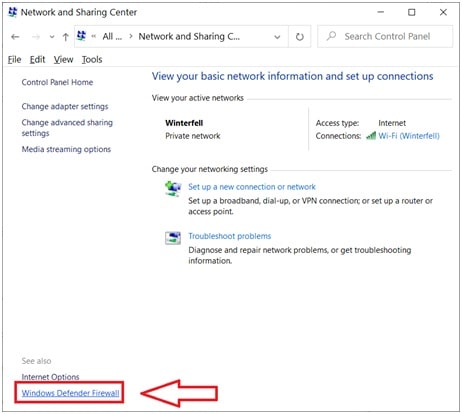Viewport: 462px width, 414px height.
Task: Select the Network and Sharing C... breadcrumb
Action: (189, 36)
